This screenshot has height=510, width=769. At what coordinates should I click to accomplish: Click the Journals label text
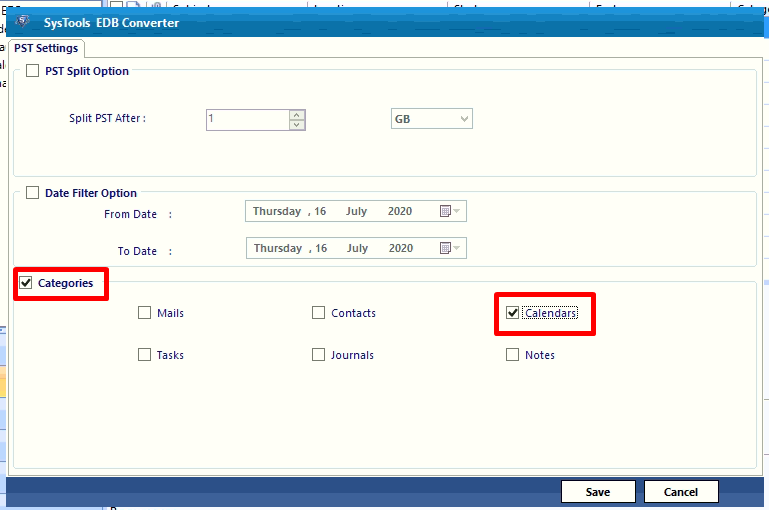tap(352, 355)
